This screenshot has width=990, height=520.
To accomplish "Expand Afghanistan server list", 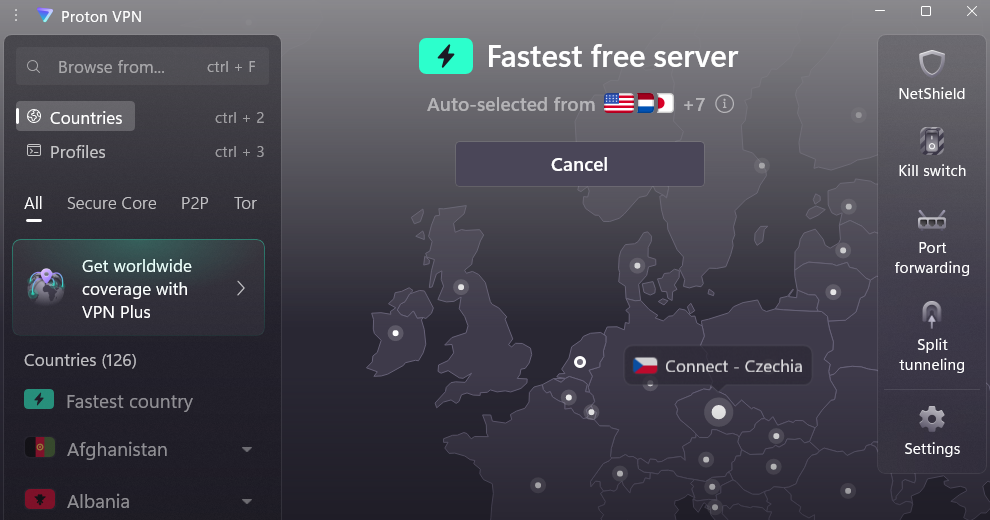I will [247, 450].
